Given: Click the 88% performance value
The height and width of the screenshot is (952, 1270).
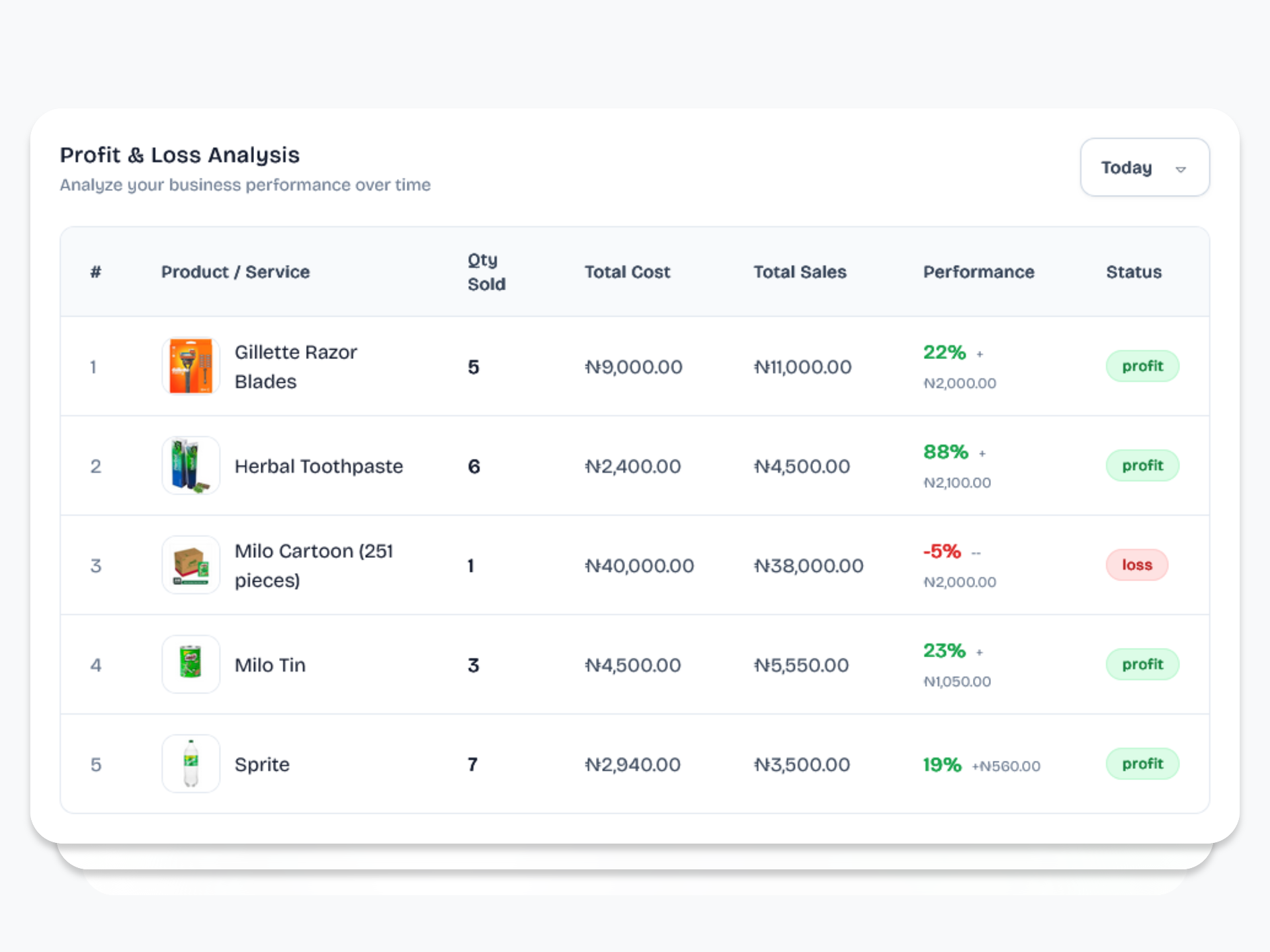Looking at the screenshot, I should click(x=946, y=452).
